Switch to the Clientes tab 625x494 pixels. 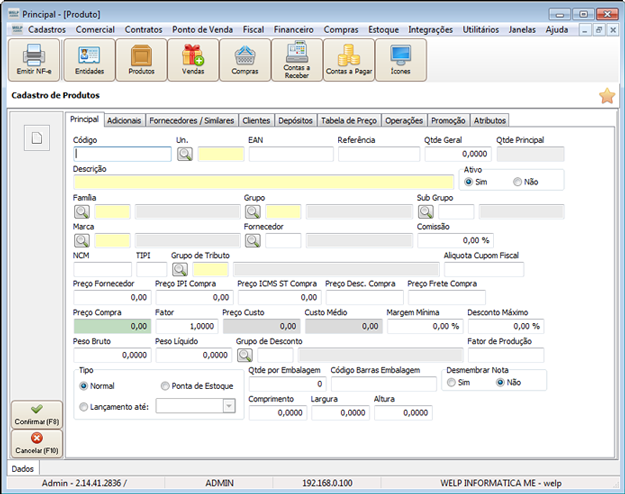[x=256, y=120]
